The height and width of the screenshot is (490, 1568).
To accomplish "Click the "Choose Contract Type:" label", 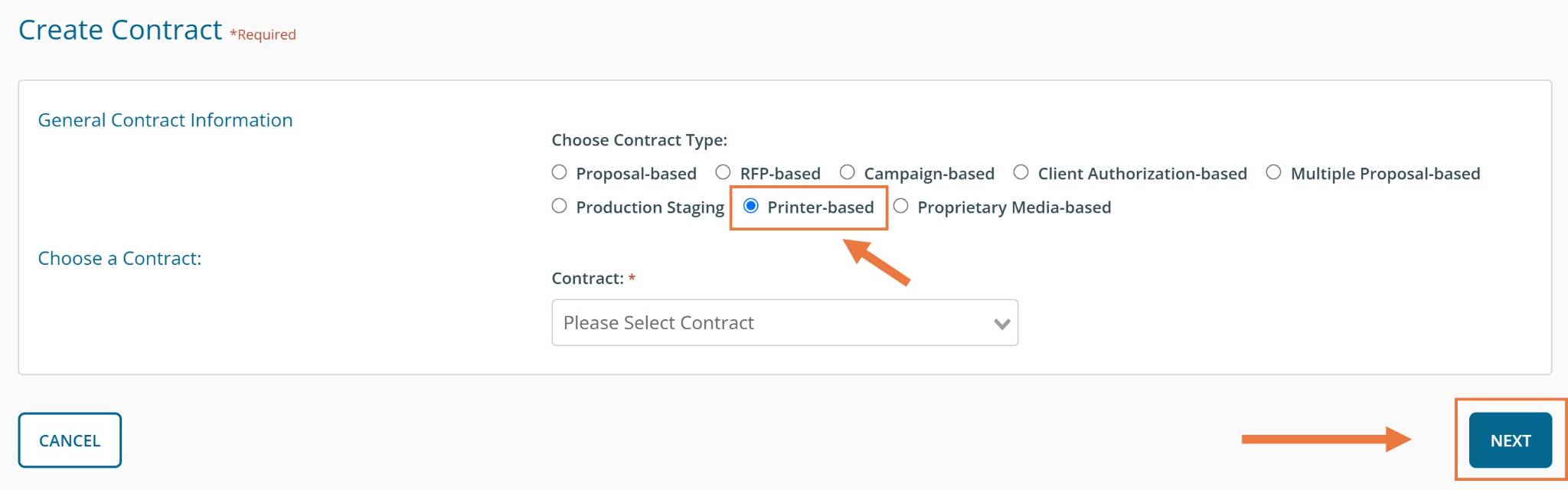I will tap(639, 140).
